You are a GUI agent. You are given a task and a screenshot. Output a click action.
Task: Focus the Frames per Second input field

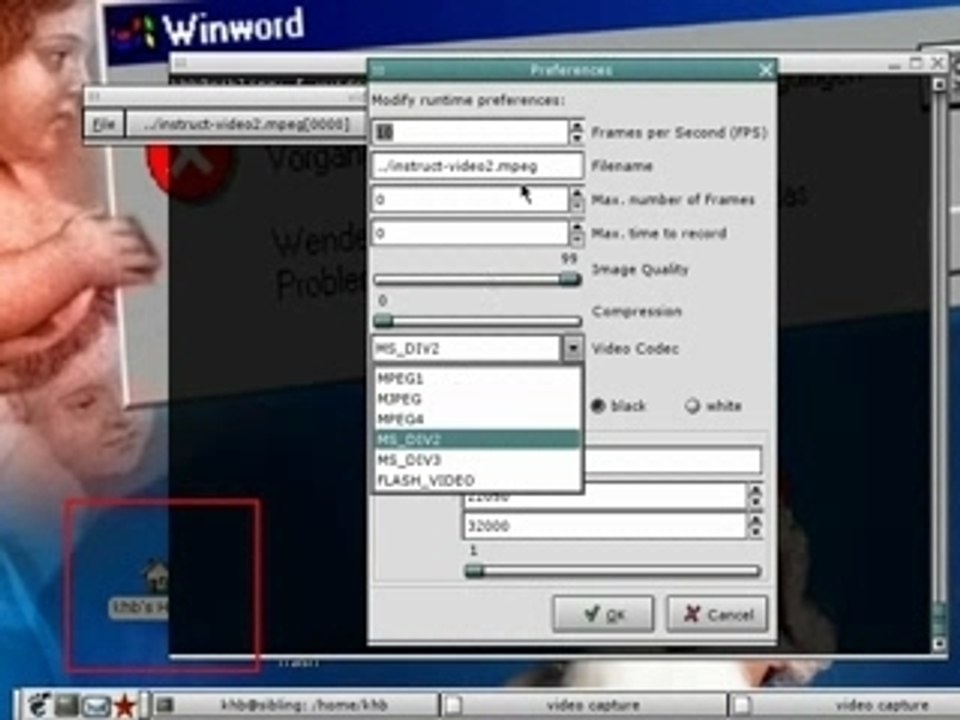click(470, 132)
